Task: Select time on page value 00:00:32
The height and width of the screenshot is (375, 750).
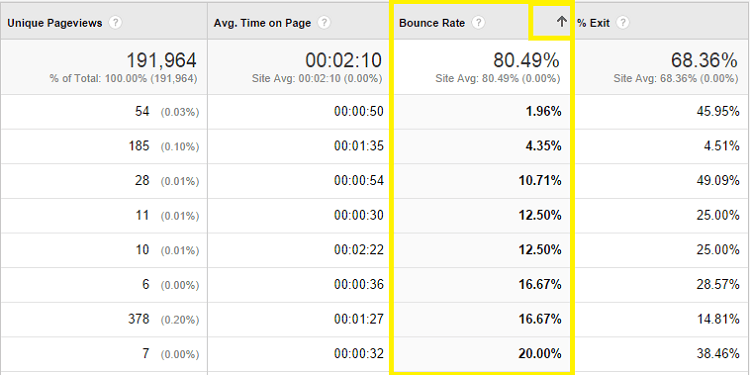Action: click(x=359, y=354)
